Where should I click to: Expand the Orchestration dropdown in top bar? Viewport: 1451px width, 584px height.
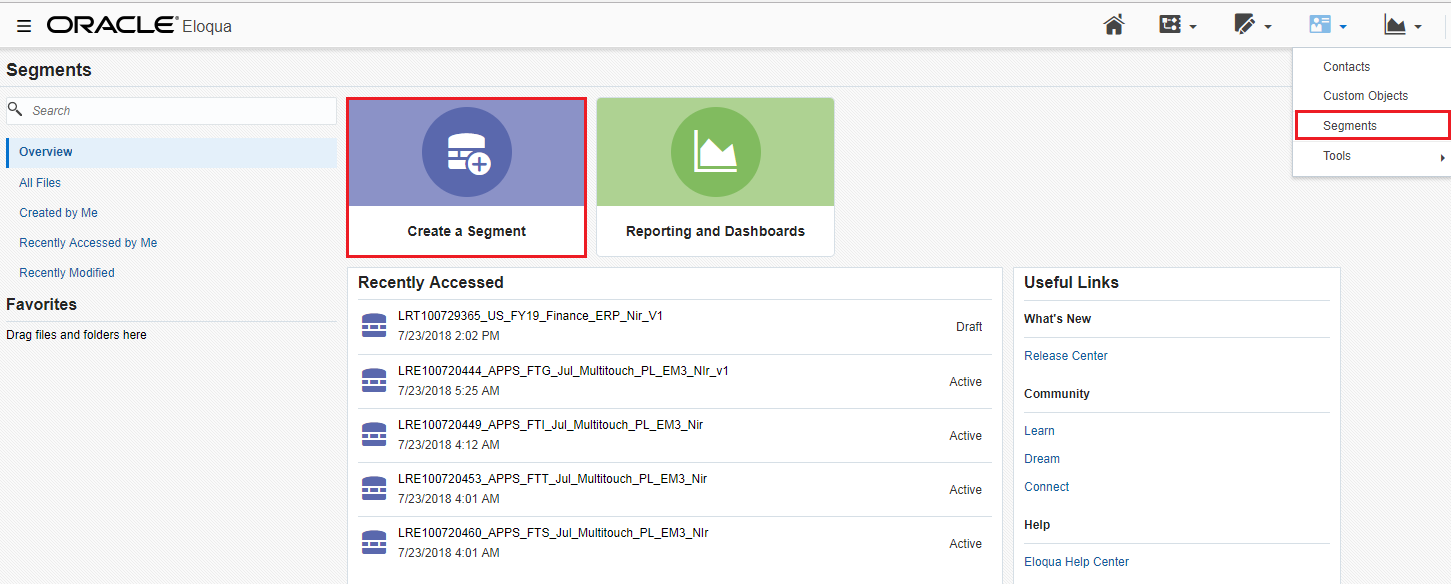[x=1178, y=25]
